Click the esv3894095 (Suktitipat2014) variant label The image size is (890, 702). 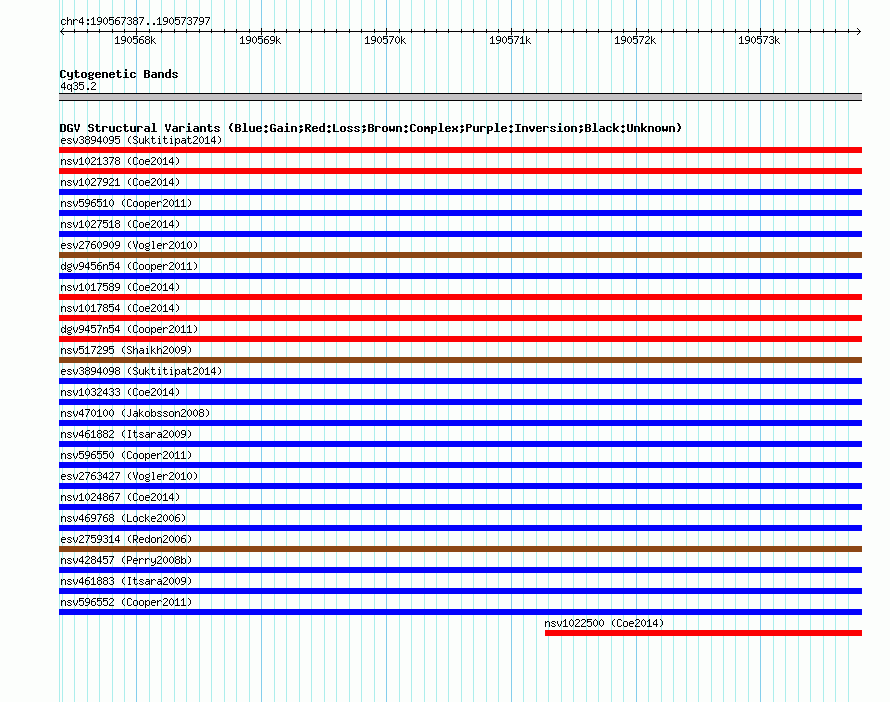tap(141, 140)
